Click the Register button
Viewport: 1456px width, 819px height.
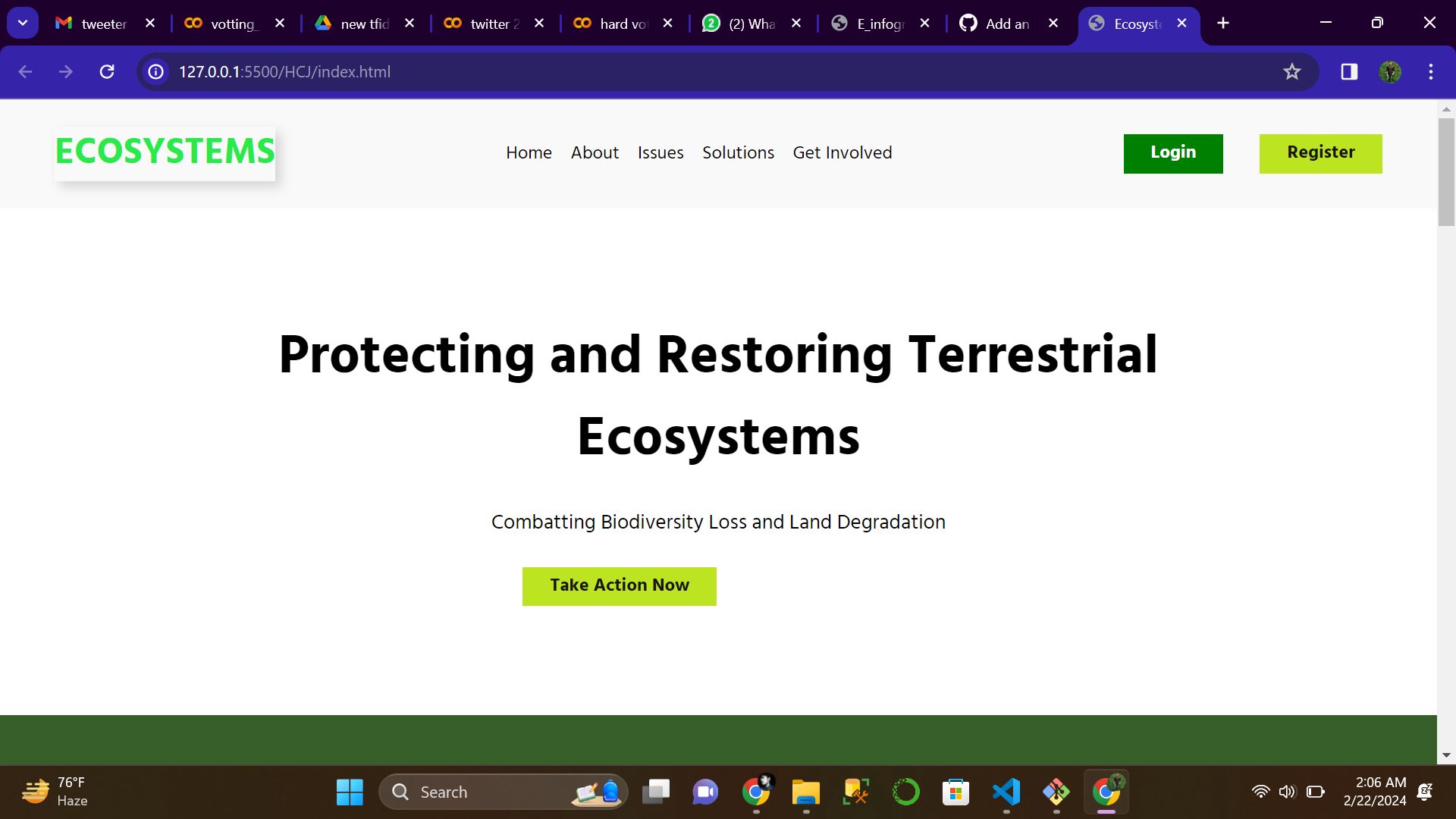tap(1321, 152)
